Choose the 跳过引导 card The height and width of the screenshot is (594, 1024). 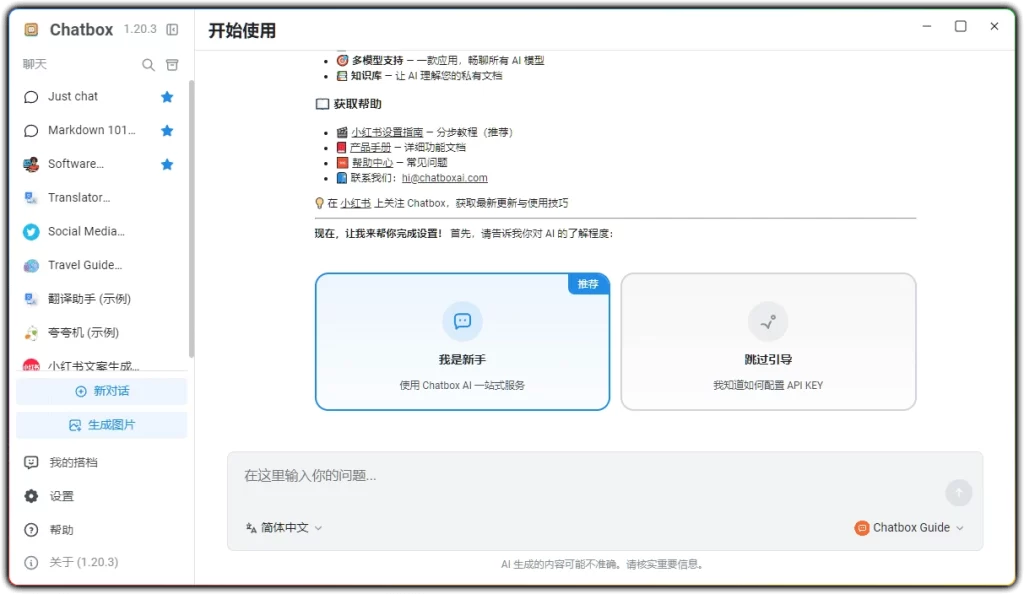click(768, 342)
